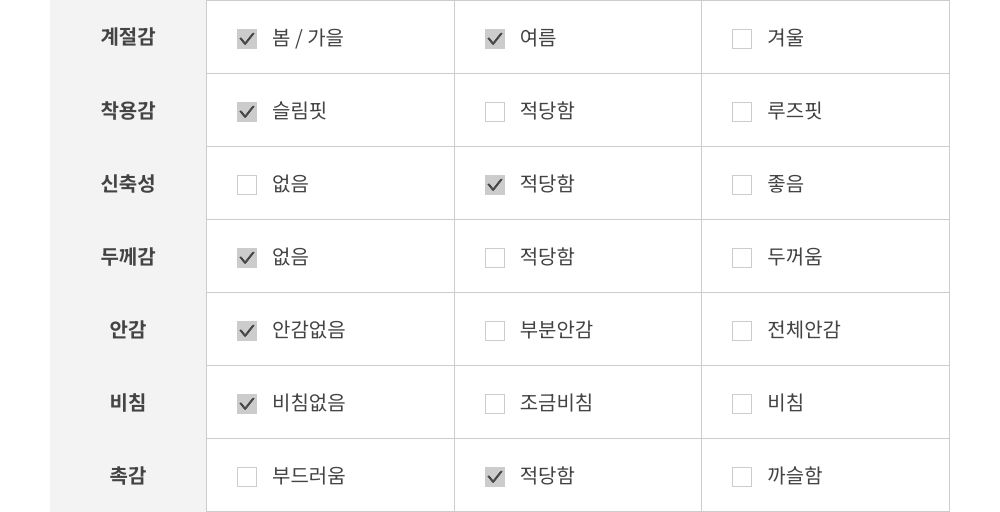Check the 전체안감 lining checkbox
Viewport: 1000px width, 512px height.
pos(742,331)
